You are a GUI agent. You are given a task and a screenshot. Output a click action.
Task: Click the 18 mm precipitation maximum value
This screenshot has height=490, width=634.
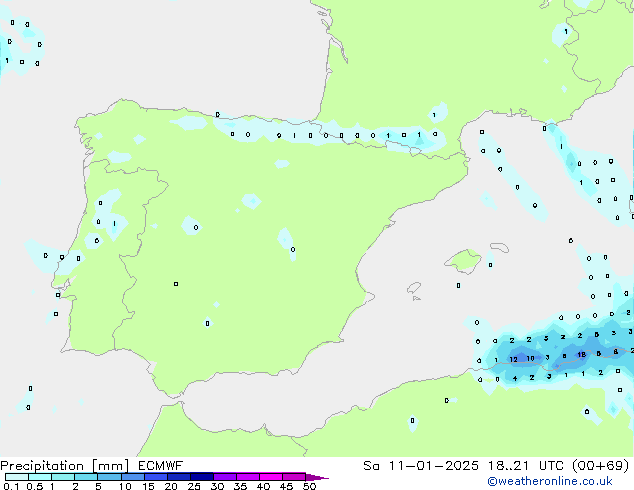581,354
